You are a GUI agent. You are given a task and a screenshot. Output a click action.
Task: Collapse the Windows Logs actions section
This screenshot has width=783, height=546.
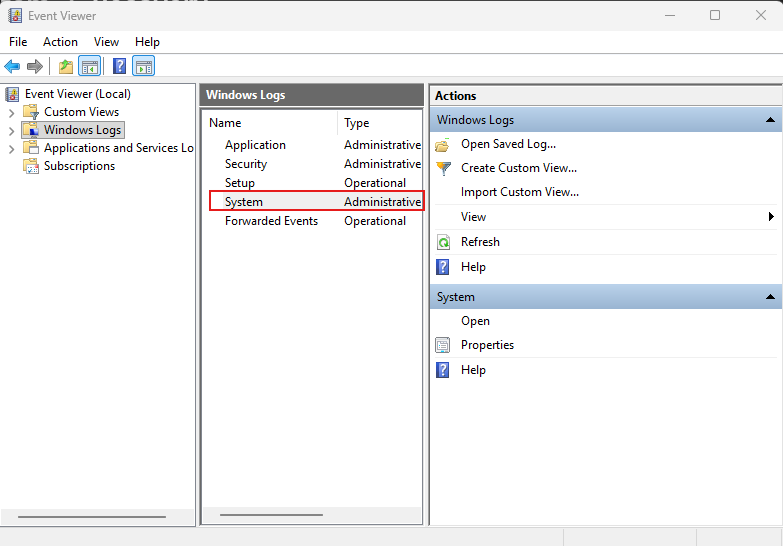point(770,120)
